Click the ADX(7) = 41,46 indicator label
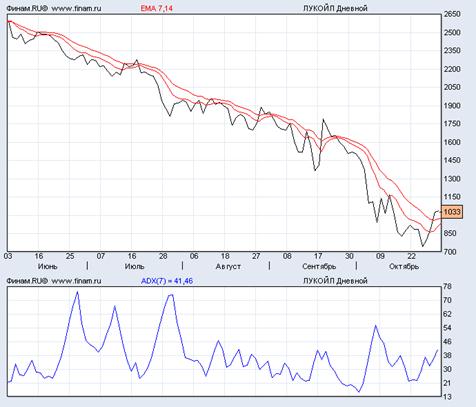 coord(167,281)
